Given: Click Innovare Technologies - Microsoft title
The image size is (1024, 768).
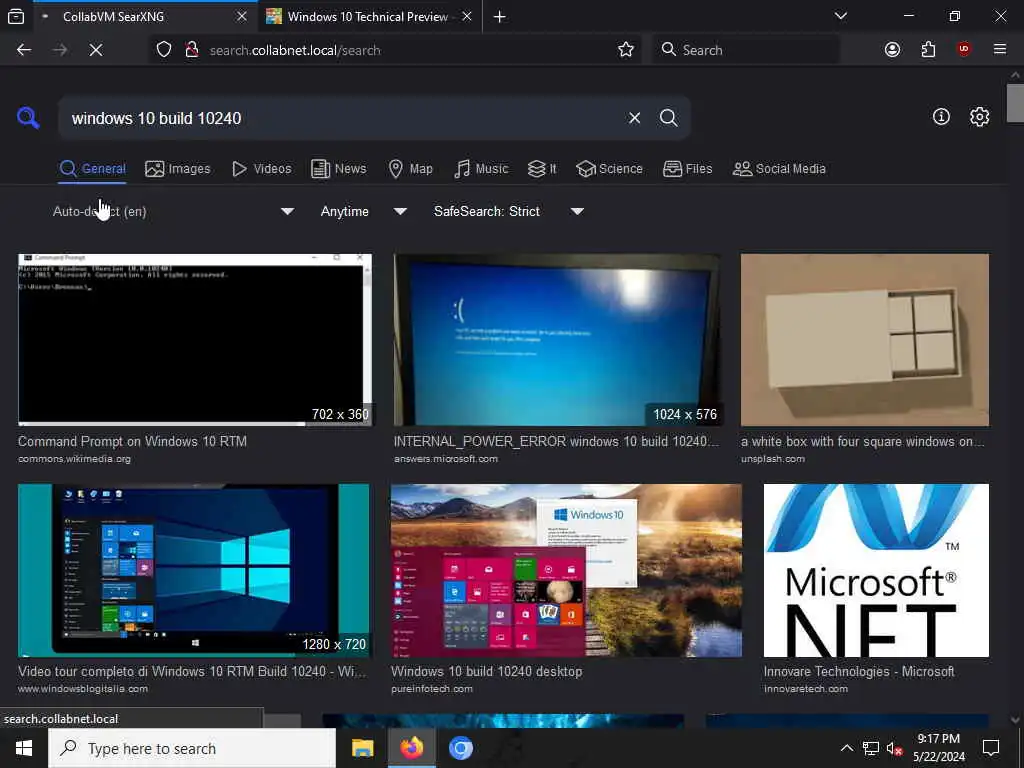Looking at the screenshot, I should (x=859, y=671).
